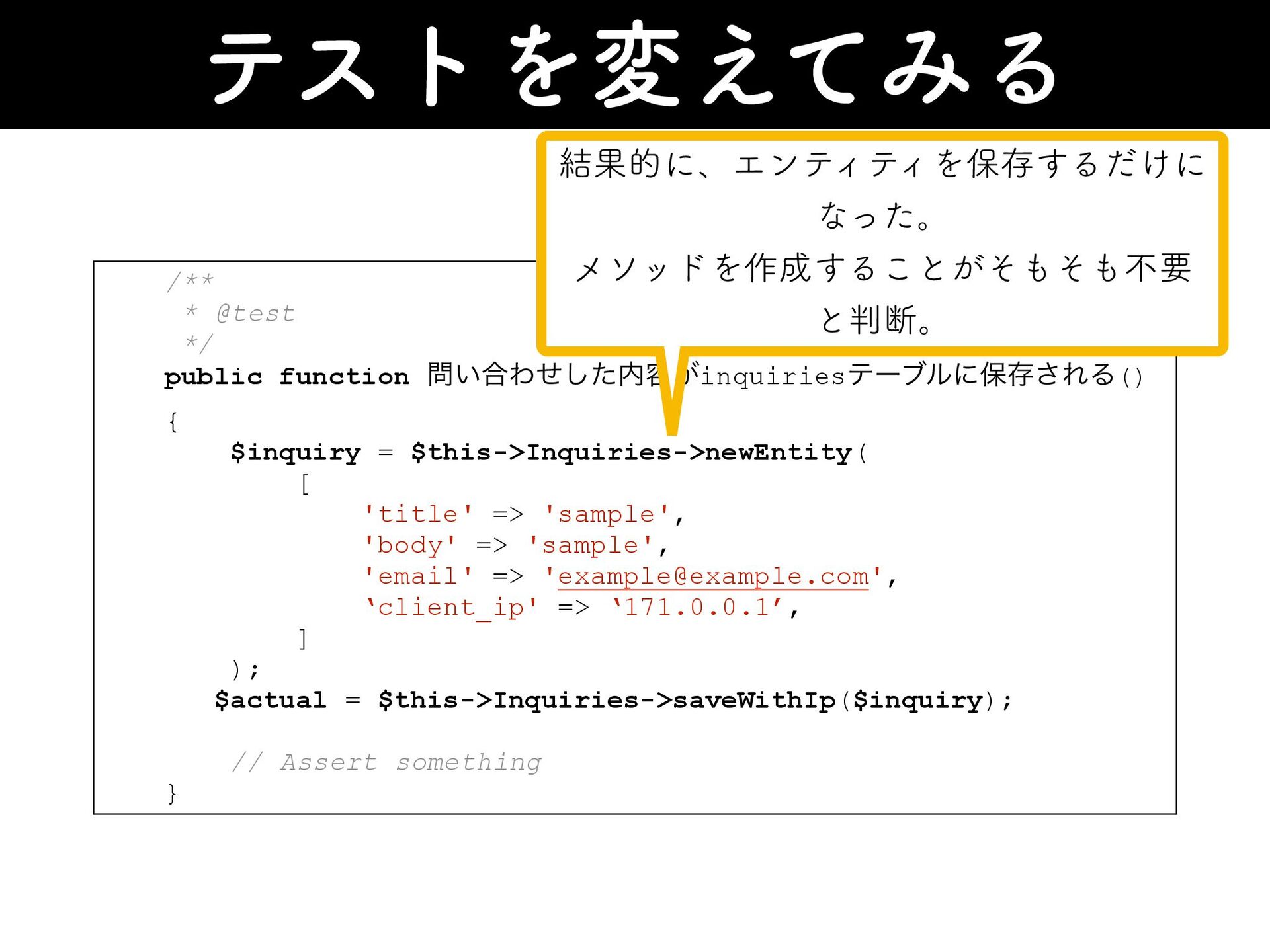Screen dimensions: 1270x952
Task: Click the 'title' array key
Action: (418, 514)
